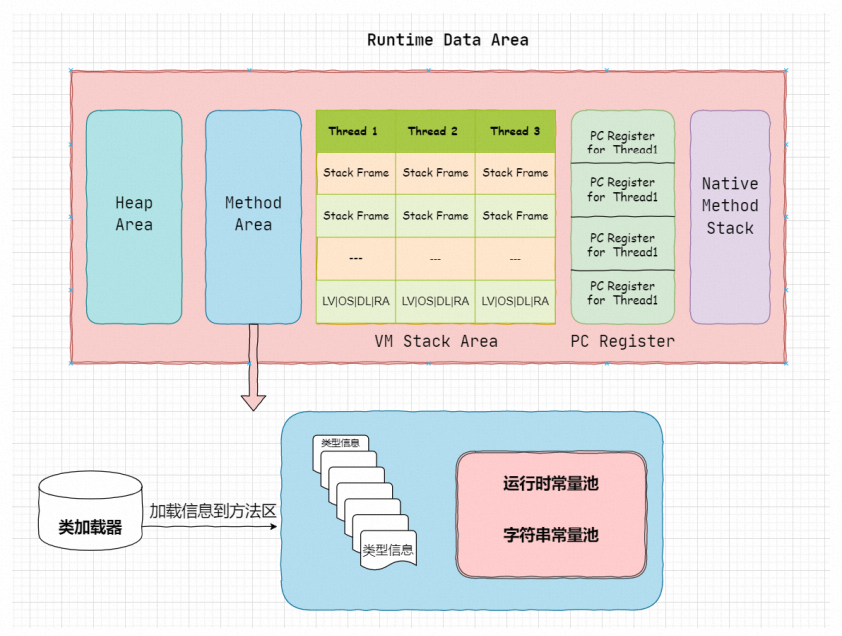
Task: Click the Thread 1 column header
Action: (355, 131)
